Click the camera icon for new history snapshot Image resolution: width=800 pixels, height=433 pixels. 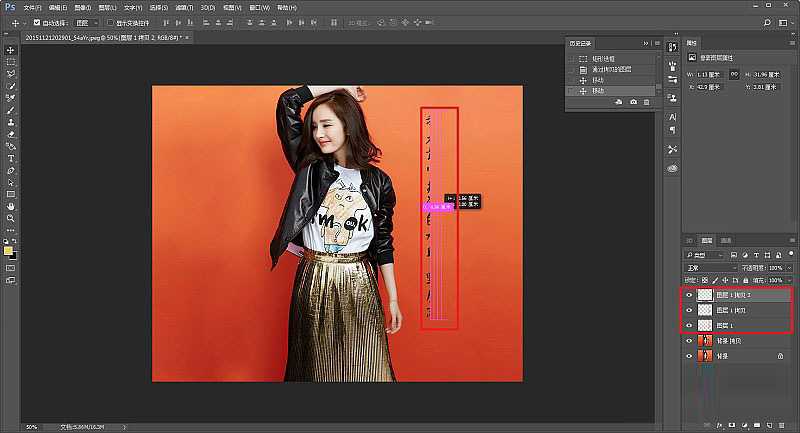(633, 102)
